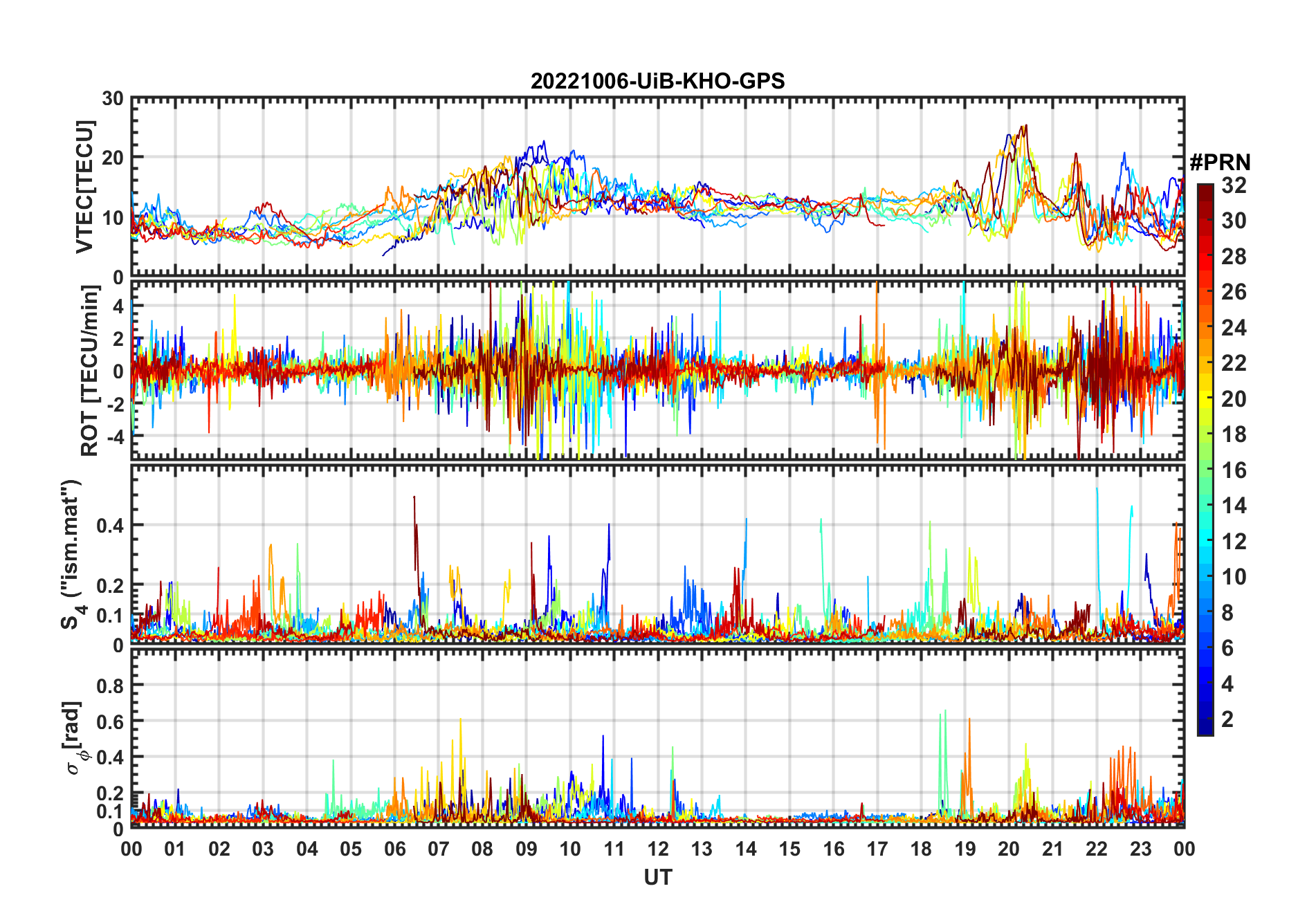Viewport: 1316px width, 920px height.
Task: Click colorbar tick label 16
Action: [x=1234, y=470]
